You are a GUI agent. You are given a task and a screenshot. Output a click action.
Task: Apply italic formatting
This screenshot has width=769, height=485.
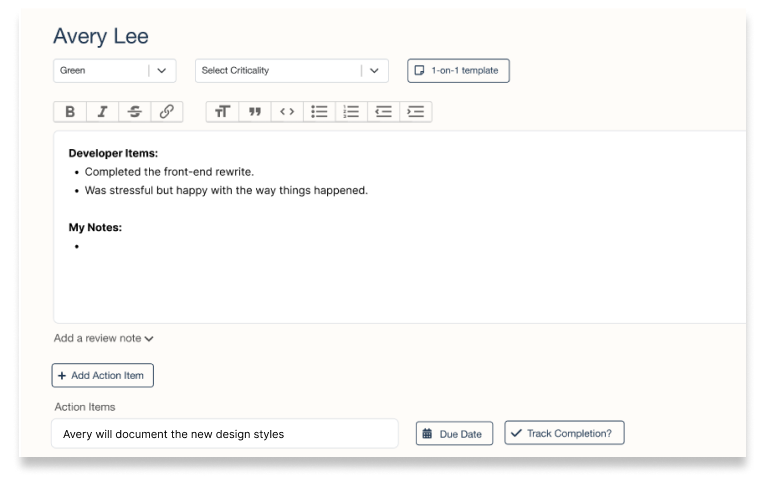103,112
